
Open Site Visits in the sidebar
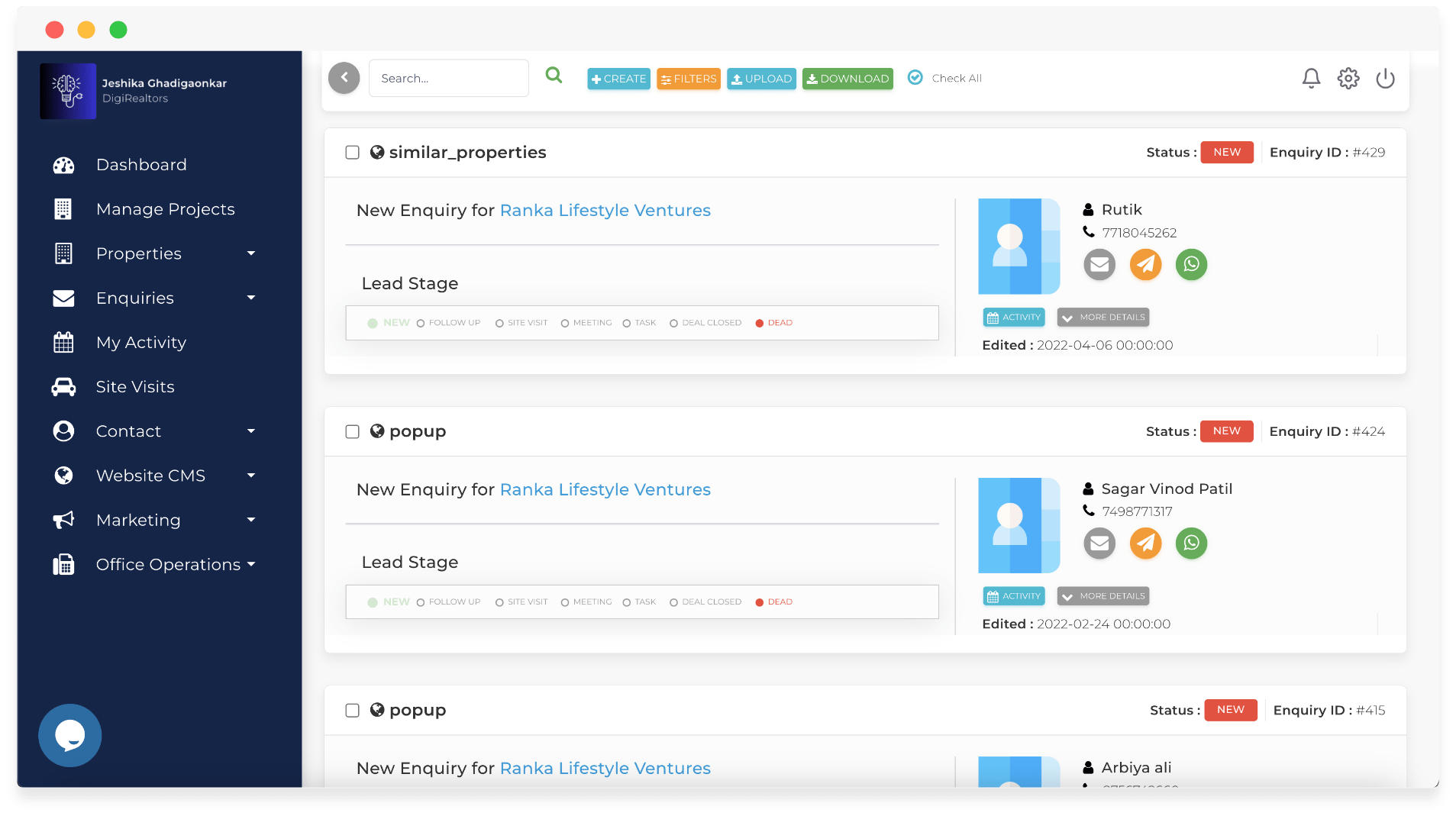135,387
